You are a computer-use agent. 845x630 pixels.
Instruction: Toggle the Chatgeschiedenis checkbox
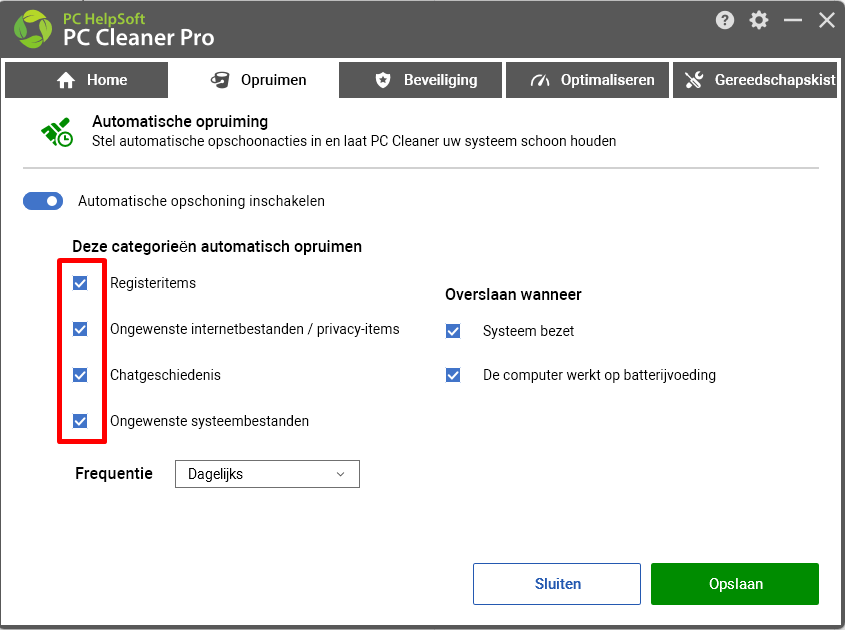80,375
